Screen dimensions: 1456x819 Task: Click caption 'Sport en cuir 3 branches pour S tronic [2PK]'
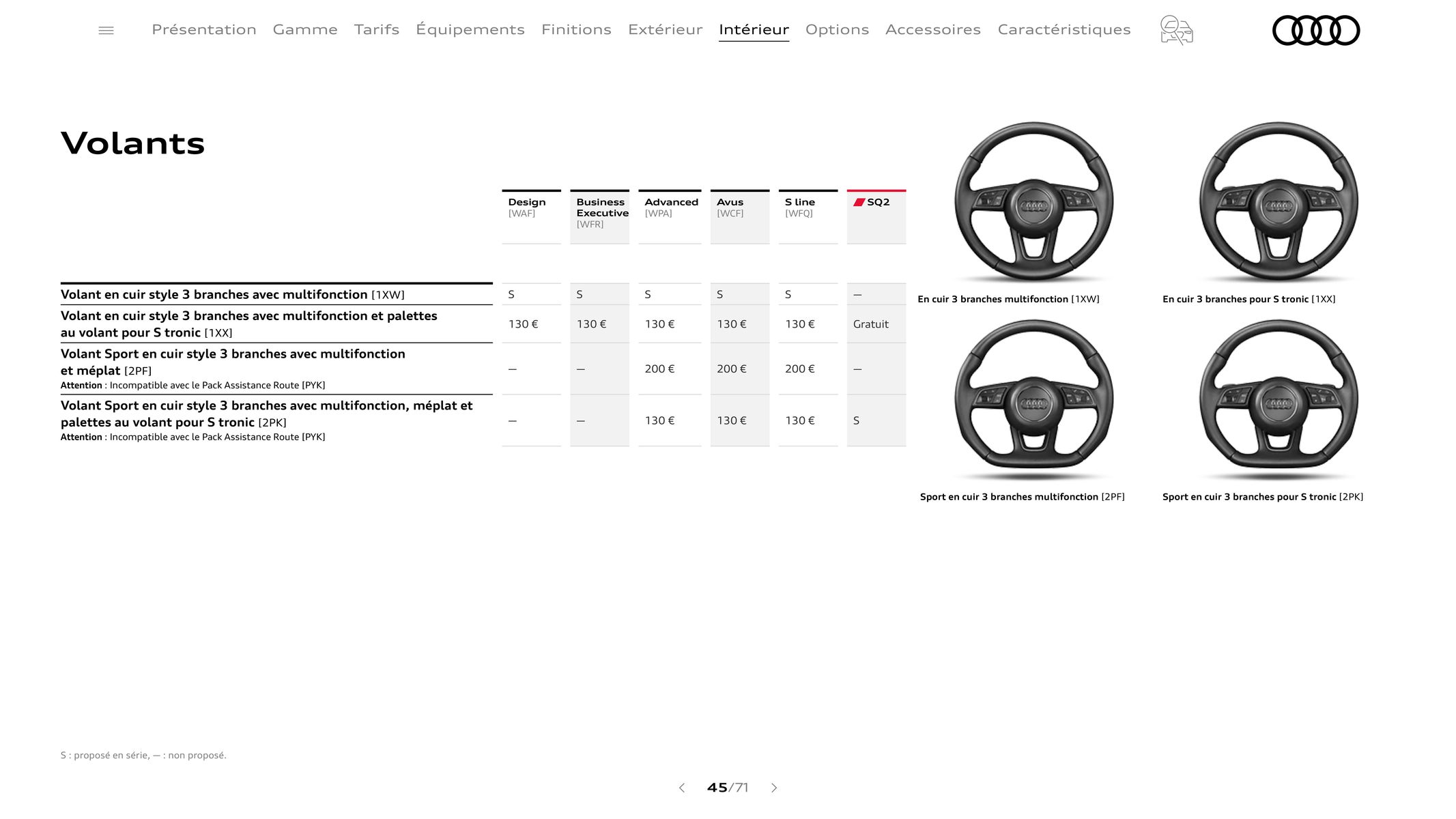(x=1262, y=497)
